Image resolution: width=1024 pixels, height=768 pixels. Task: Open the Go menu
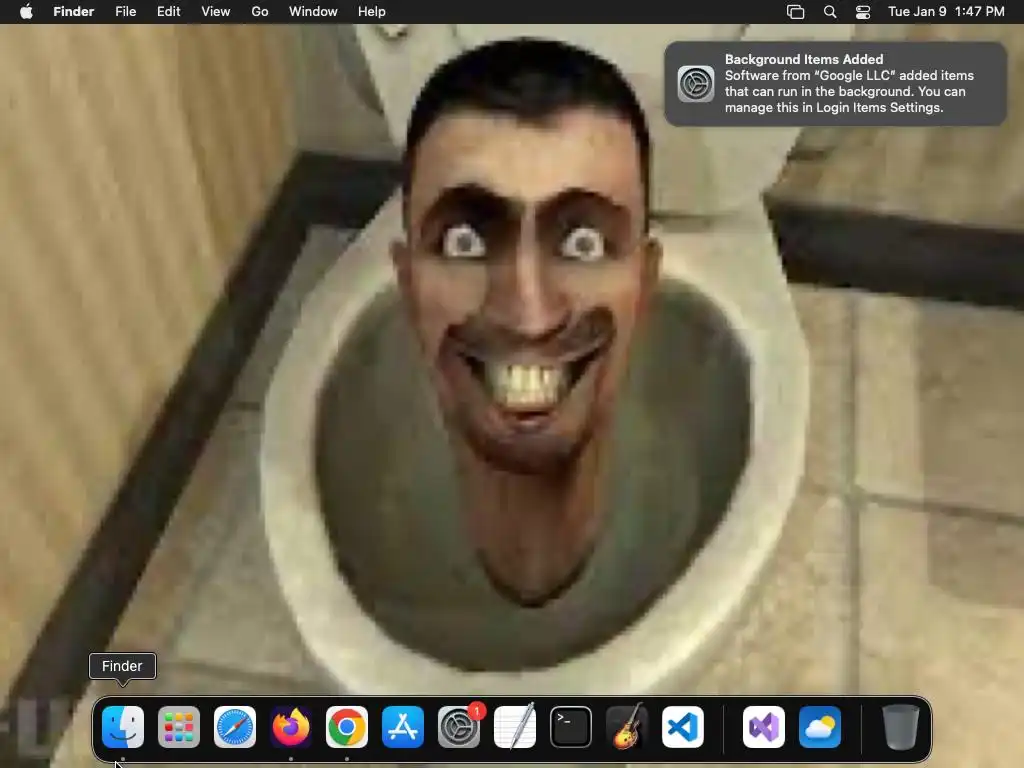point(260,12)
